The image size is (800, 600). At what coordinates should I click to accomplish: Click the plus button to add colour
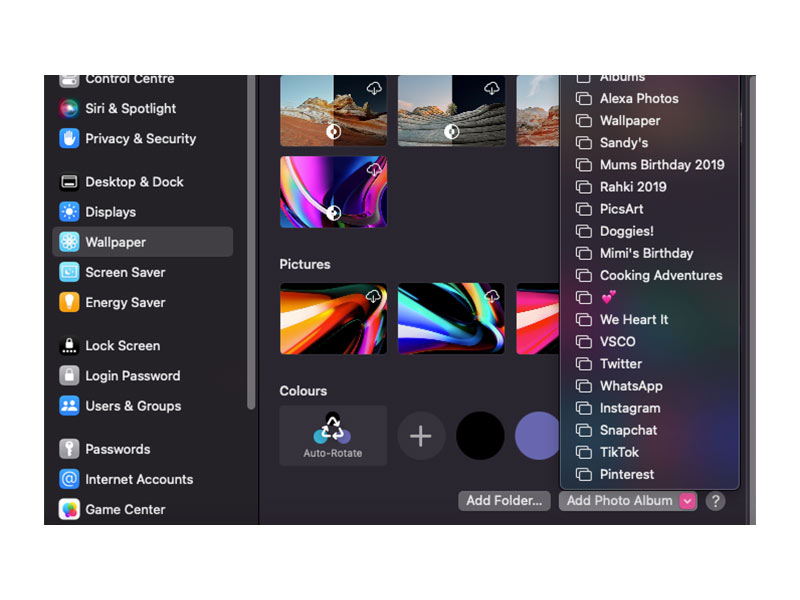point(421,436)
